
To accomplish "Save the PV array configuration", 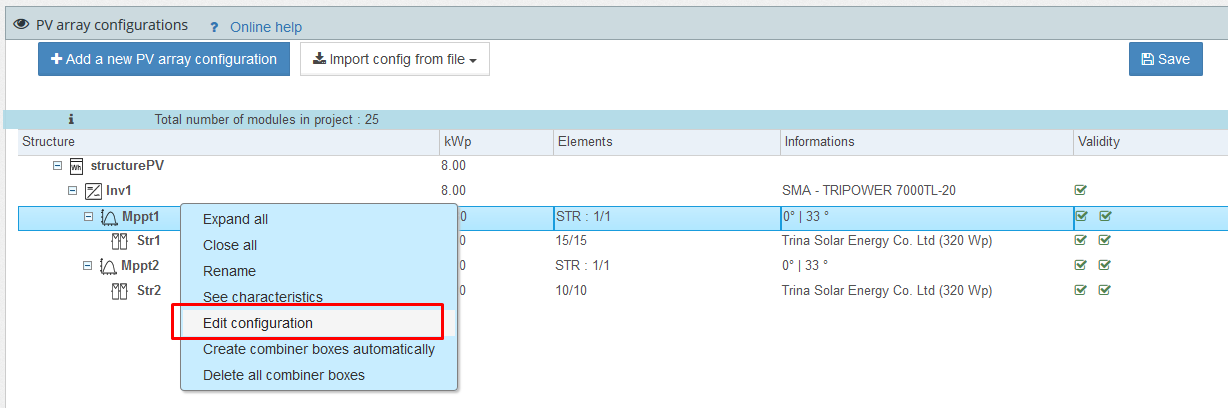I will (1166, 59).
